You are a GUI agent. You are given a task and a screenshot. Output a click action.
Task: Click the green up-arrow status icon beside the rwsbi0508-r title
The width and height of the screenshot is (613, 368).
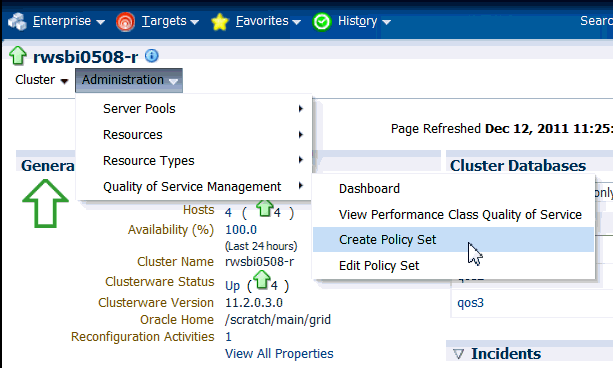18,56
